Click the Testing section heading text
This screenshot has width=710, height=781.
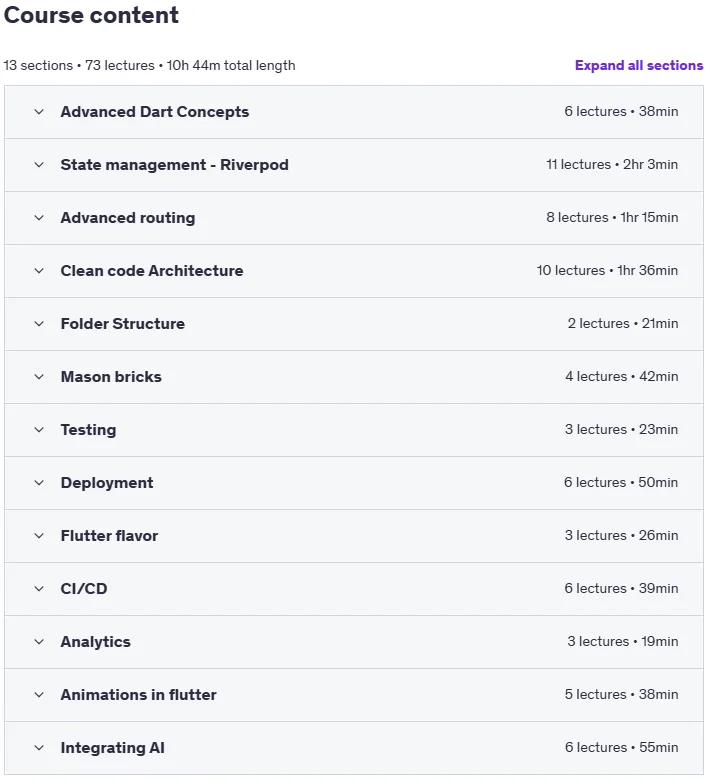pyautogui.click(x=88, y=430)
